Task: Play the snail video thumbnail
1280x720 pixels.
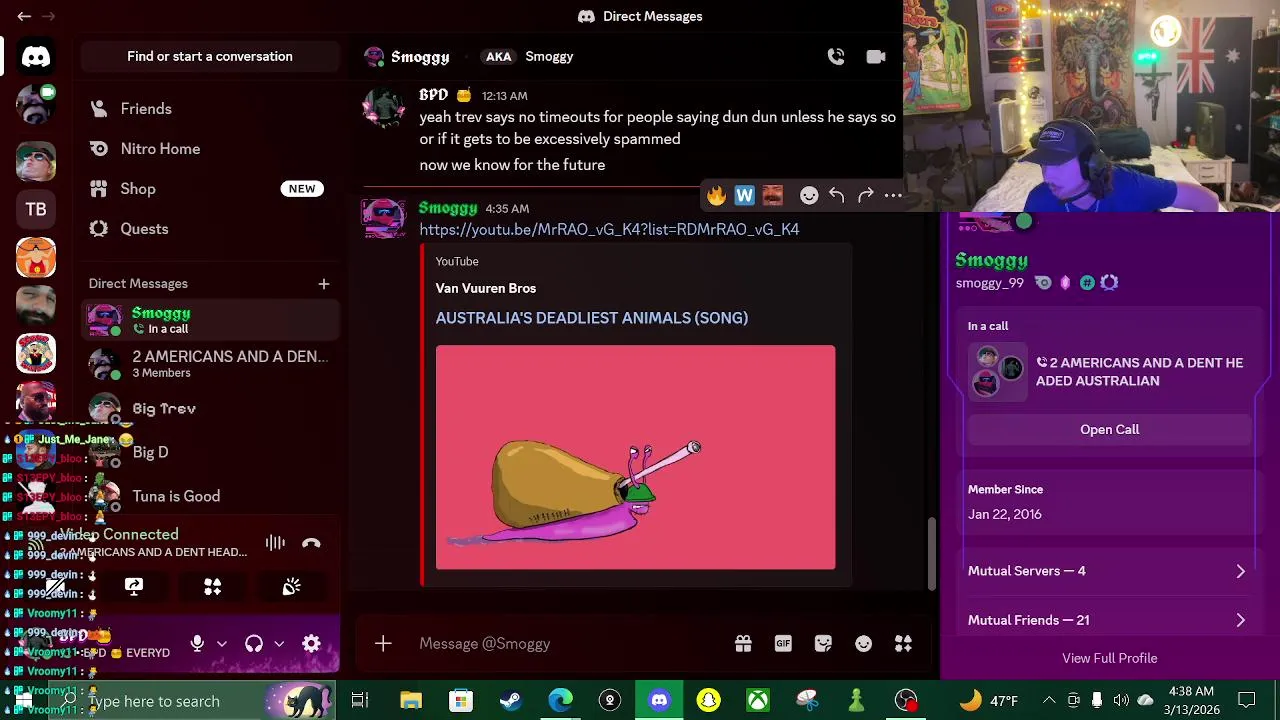Action: pyautogui.click(x=635, y=458)
